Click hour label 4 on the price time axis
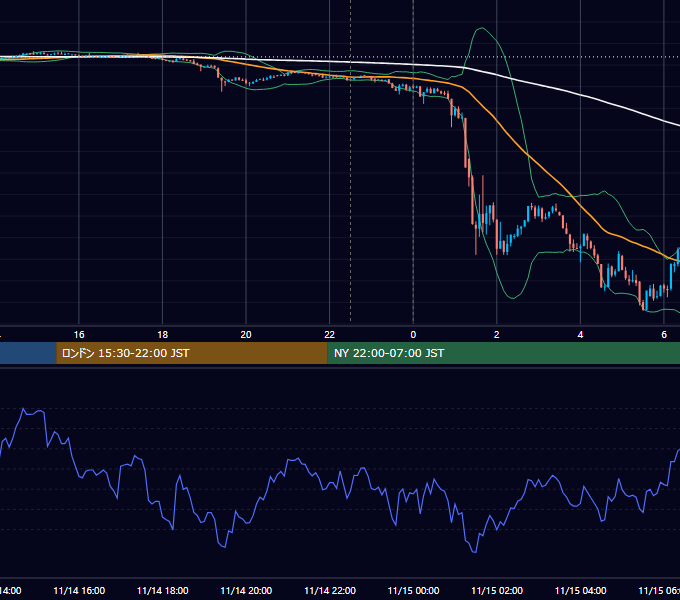680x600 pixels. (x=580, y=335)
